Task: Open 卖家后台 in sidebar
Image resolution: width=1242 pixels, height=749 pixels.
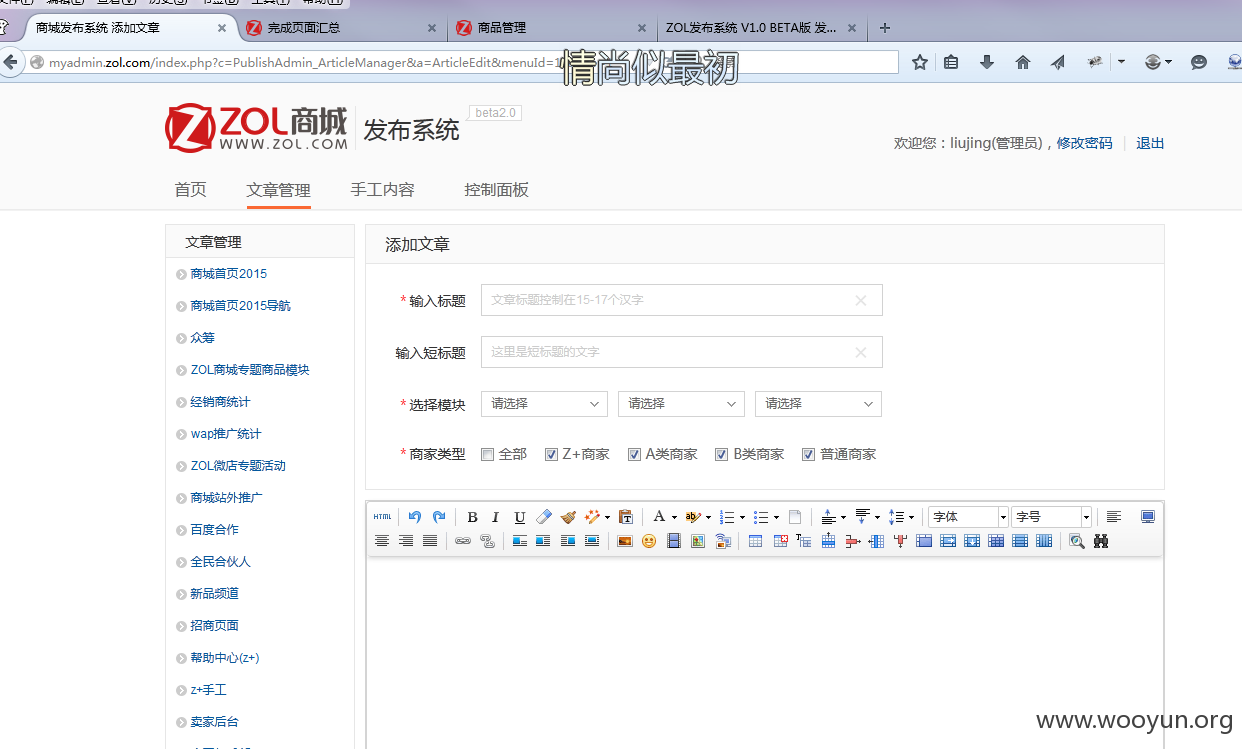Action: click(214, 722)
